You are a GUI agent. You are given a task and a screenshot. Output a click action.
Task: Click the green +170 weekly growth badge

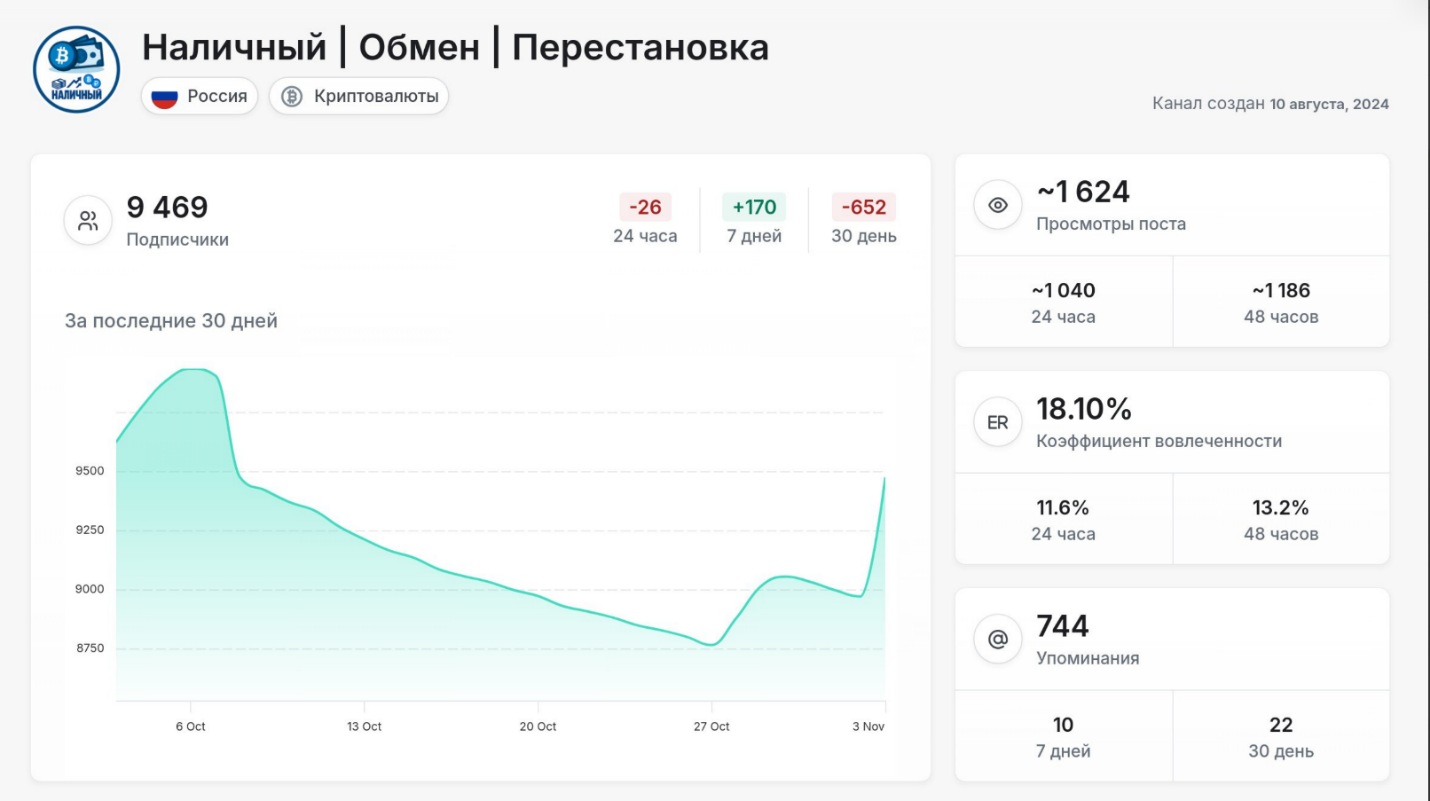coord(755,207)
